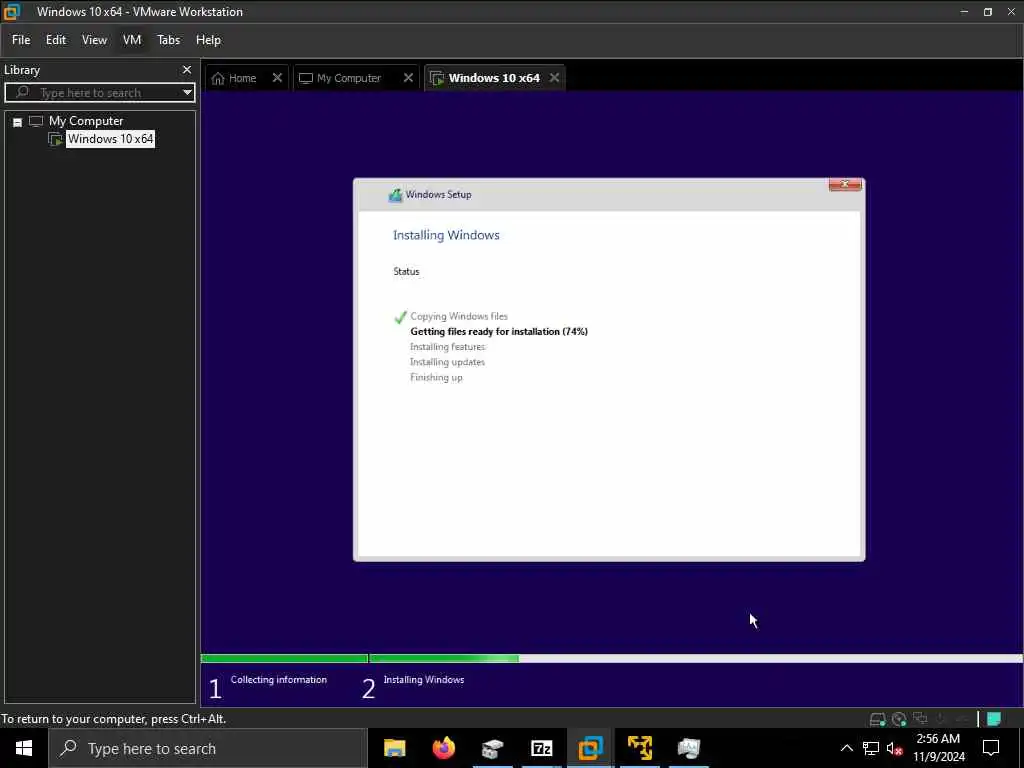Click the VMware Workstation title bar logo
This screenshot has width=1024, height=768.
pos(12,12)
